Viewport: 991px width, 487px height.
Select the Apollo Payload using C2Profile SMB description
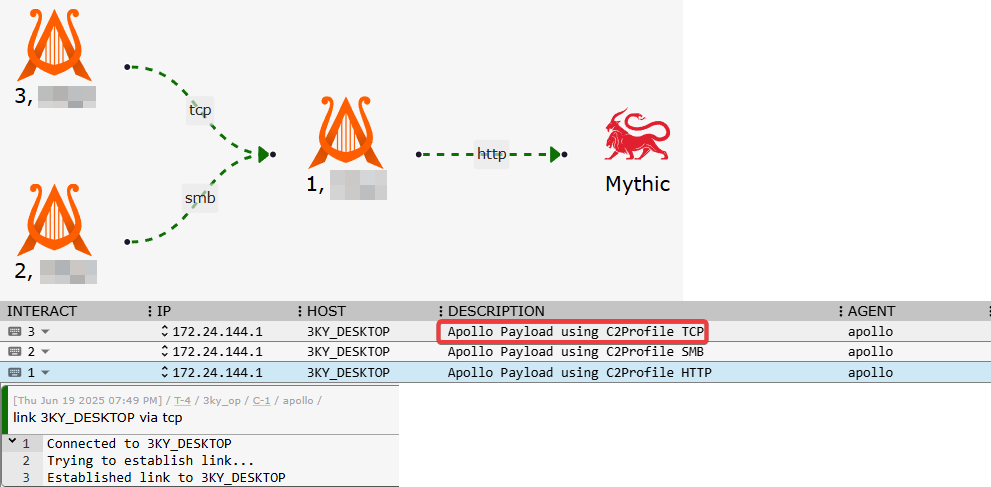tap(576, 352)
